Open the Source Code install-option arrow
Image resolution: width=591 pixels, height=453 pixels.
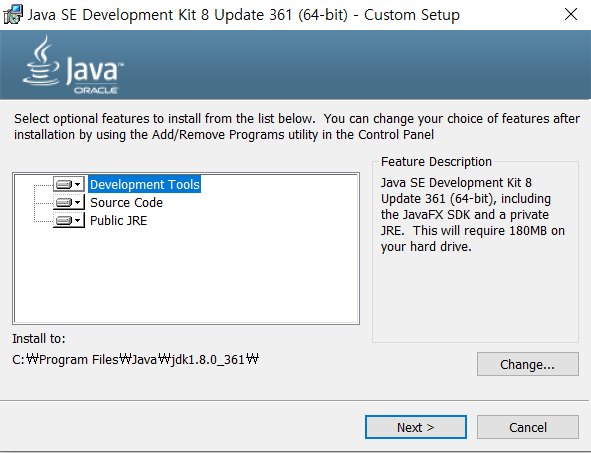coord(78,203)
